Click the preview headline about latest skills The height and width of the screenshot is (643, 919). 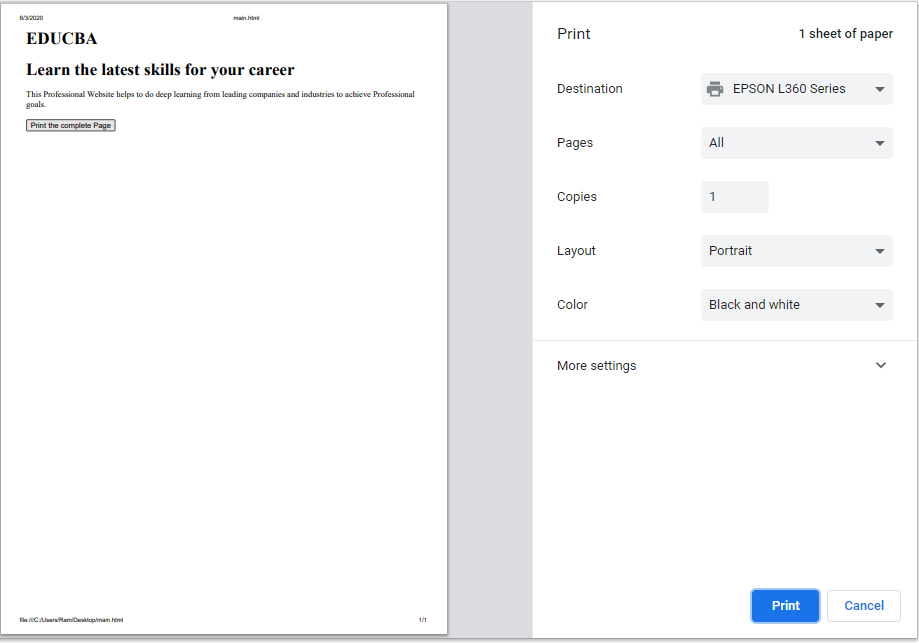point(160,70)
